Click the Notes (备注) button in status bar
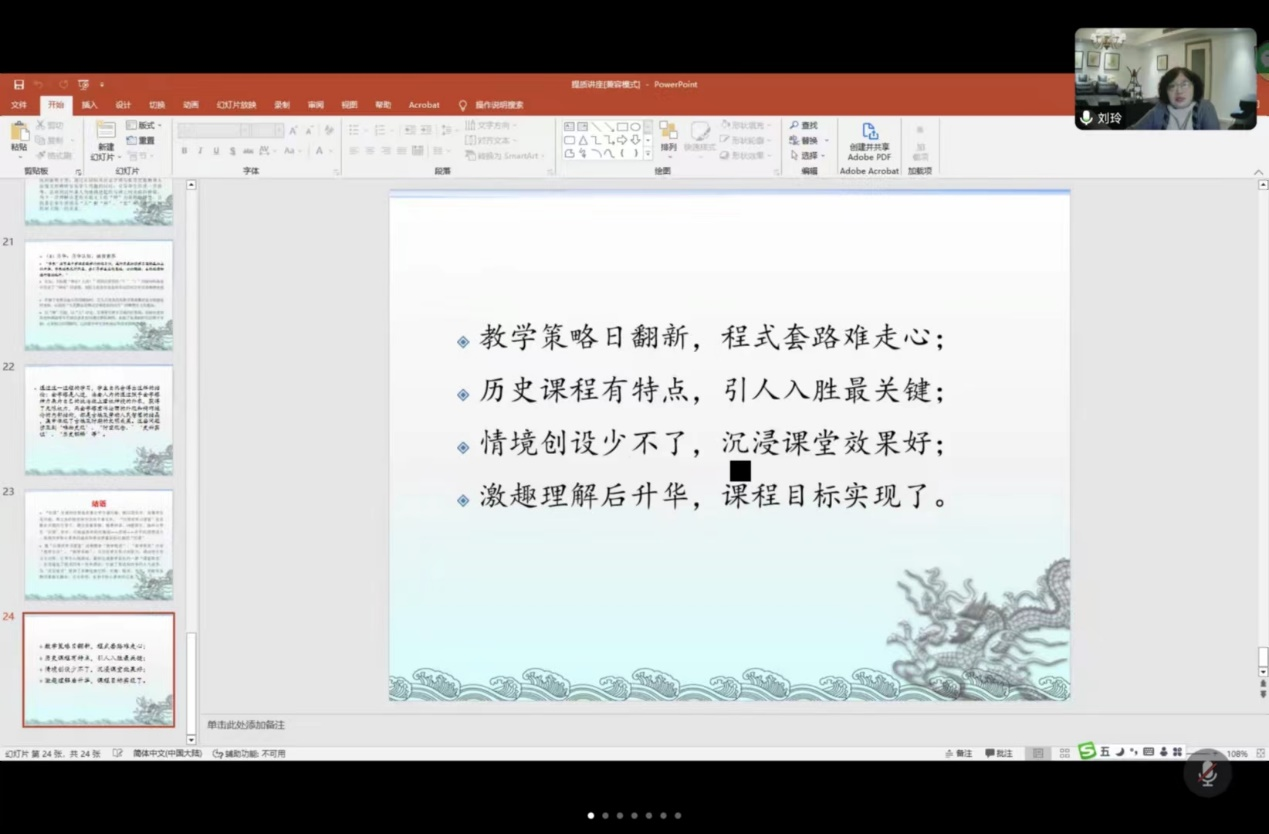The height and width of the screenshot is (834, 1269). click(958, 753)
